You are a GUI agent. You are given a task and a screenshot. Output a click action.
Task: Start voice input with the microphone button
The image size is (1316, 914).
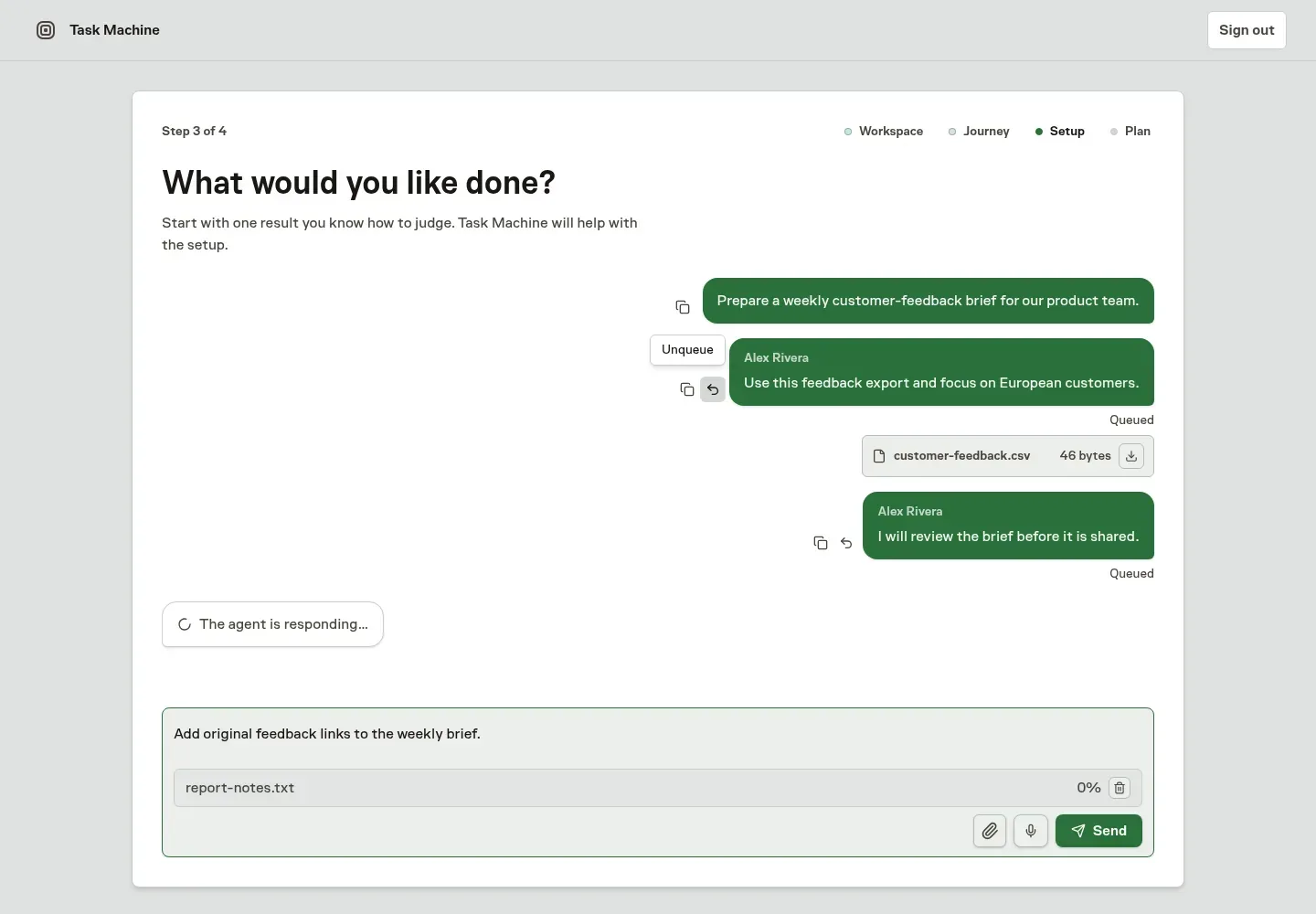pyautogui.click(x=1031, y=831)
